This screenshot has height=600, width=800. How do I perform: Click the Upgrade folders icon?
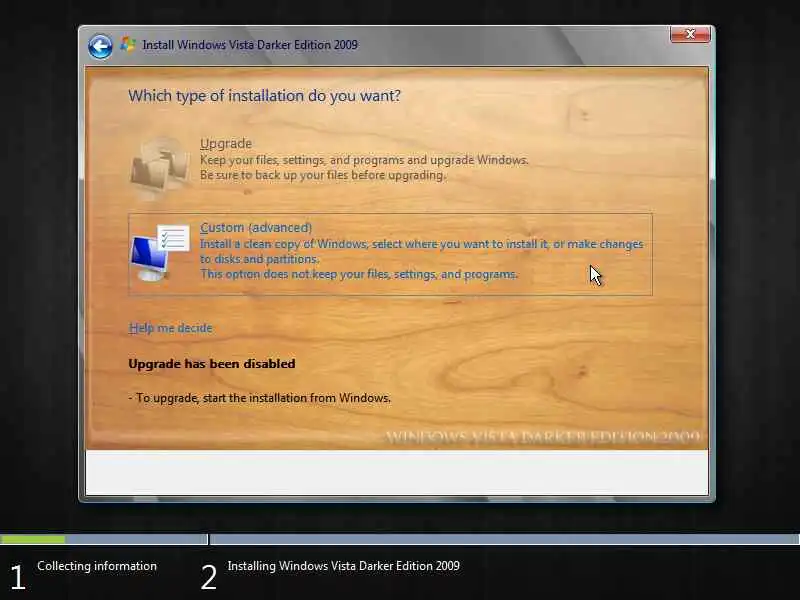point(159,167)
